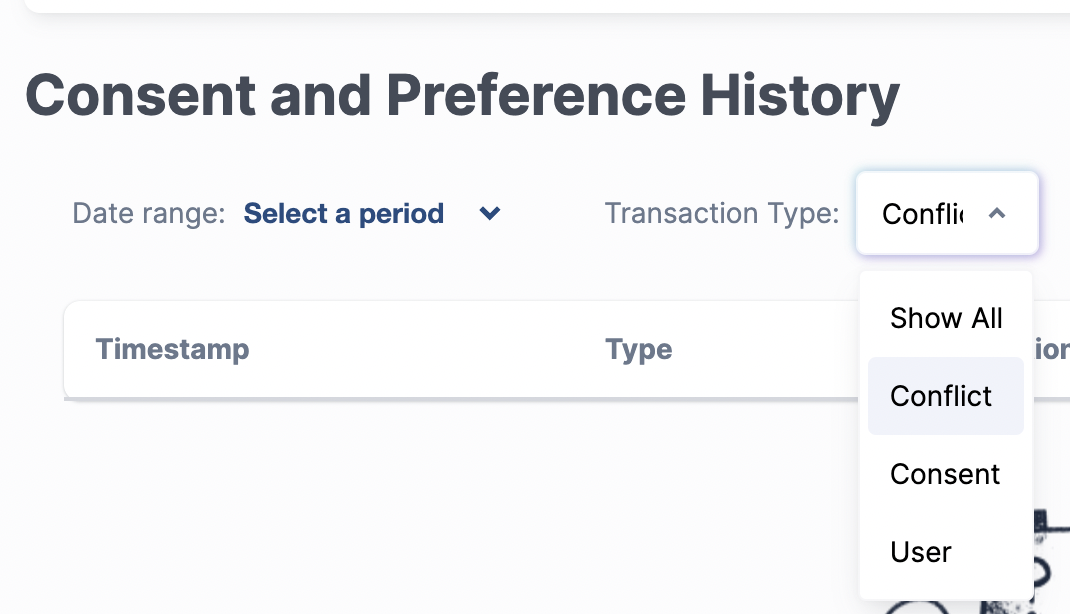Screen dimensions: 1070x614
Task: Click the white card edge above the heading
Action: (x=540, y=6)
